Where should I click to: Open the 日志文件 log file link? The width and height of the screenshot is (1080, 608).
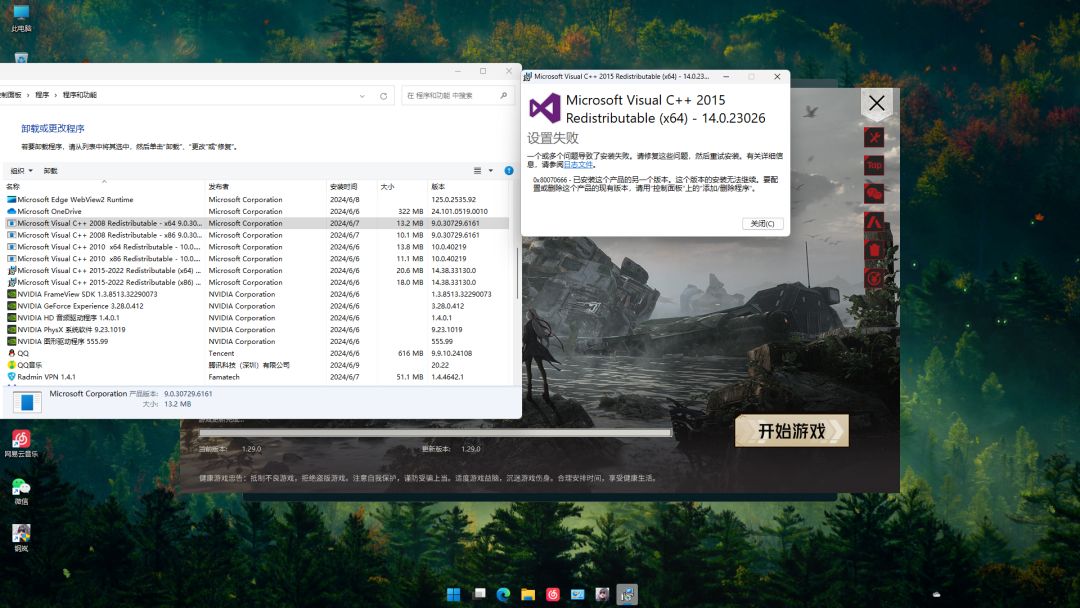click(578, 165)
